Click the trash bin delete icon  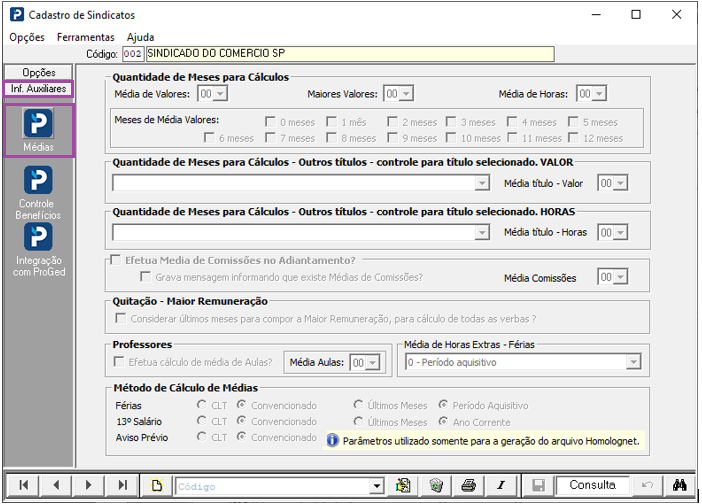click(436, 485)
